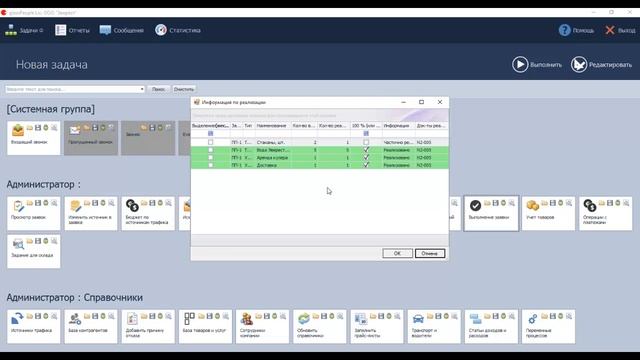Open the Статистика statistics section
Viewport: 640px width, 360px height.
pos(178,30)
